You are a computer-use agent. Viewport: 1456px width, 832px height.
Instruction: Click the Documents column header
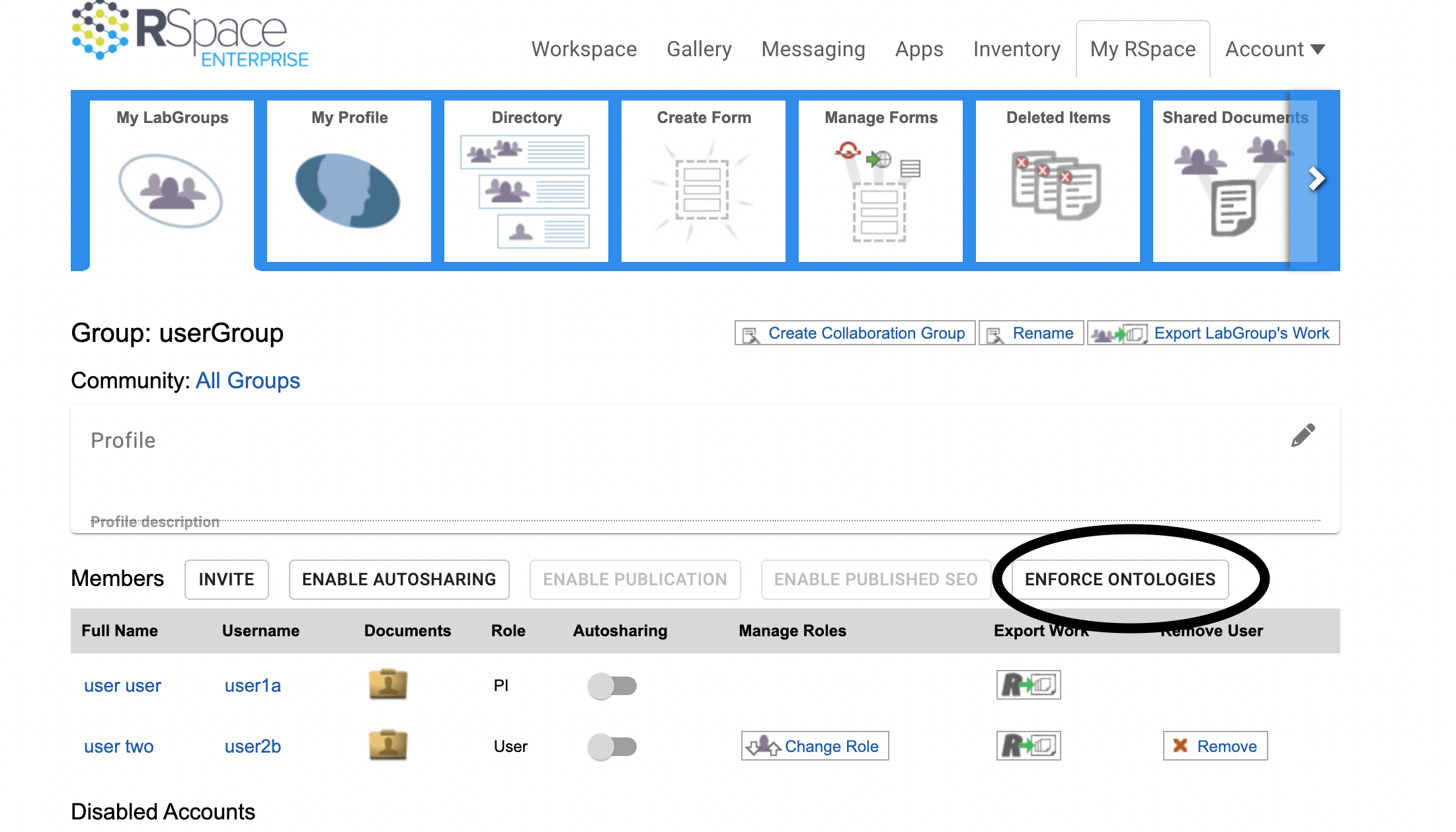[407, 631]
